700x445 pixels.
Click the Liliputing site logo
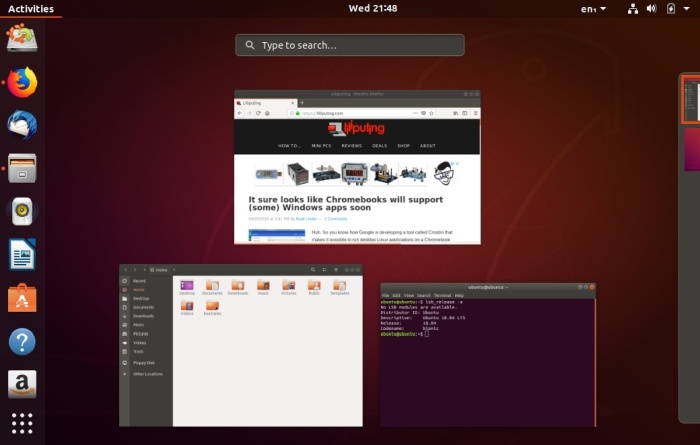coord(356,128)
